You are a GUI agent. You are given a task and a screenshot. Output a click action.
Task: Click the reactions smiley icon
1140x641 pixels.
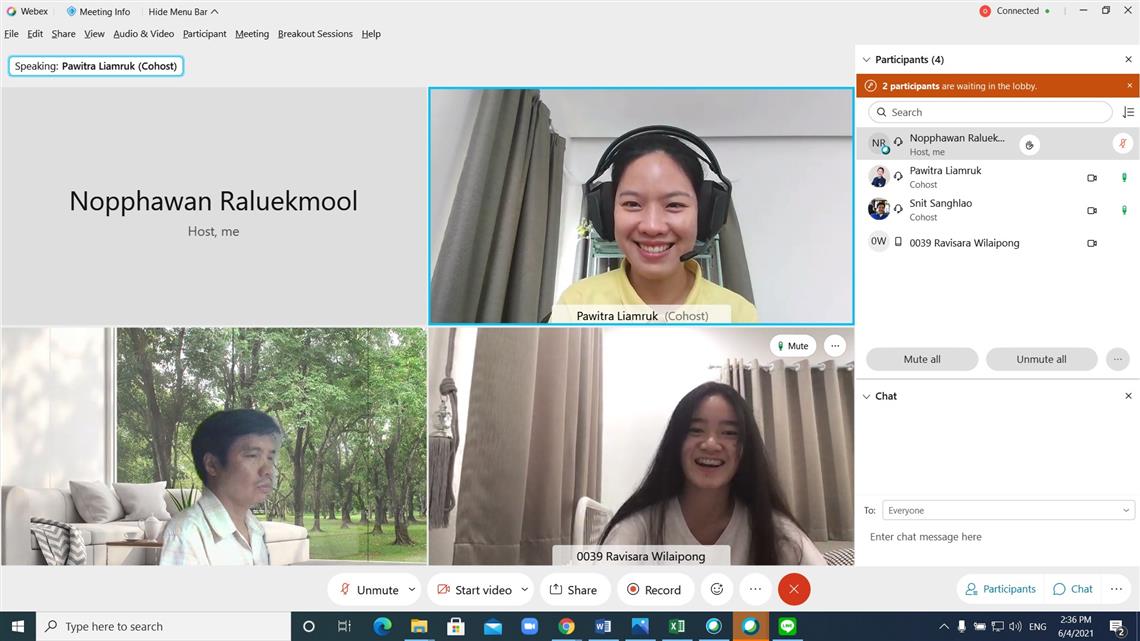coord(717,590)
